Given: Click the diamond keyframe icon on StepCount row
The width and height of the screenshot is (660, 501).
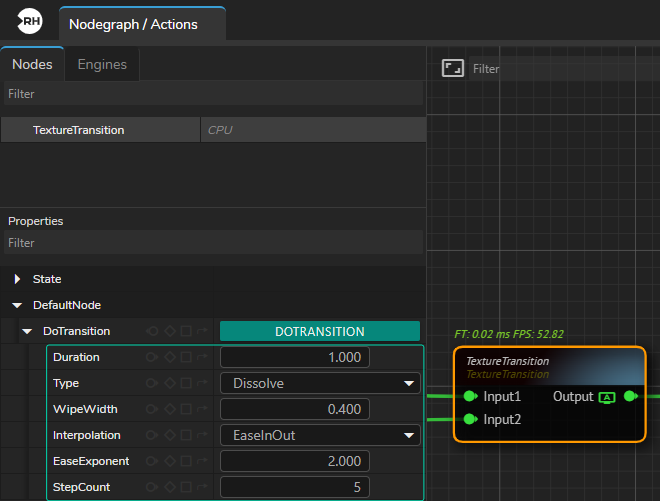Looking at the screenshot, I should [170, 488].
